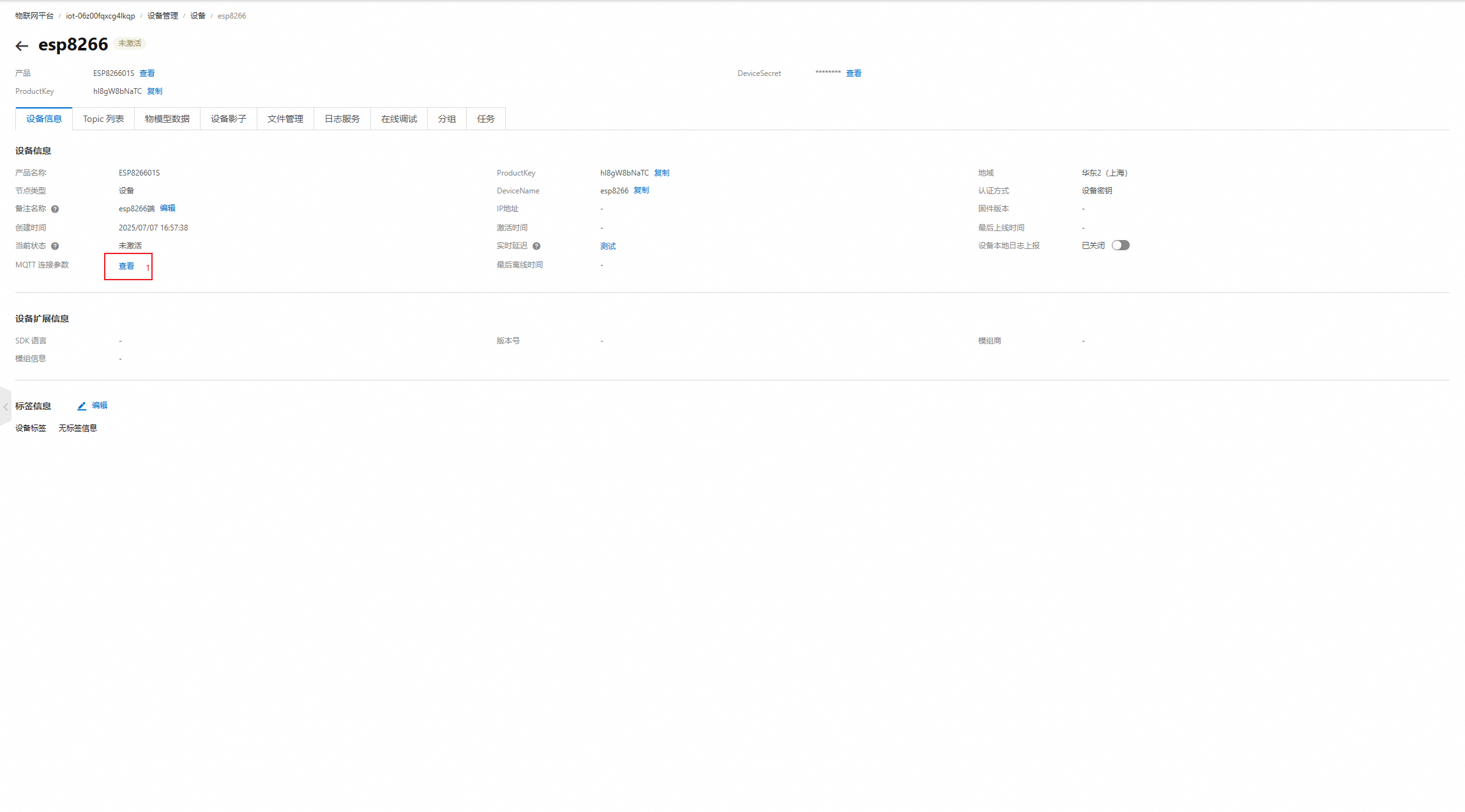Select the 在线调试 tab

point(399,119)
